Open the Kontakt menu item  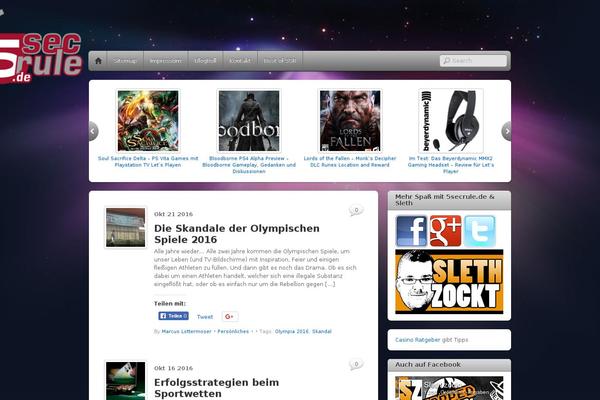click(x=240, y=61)
